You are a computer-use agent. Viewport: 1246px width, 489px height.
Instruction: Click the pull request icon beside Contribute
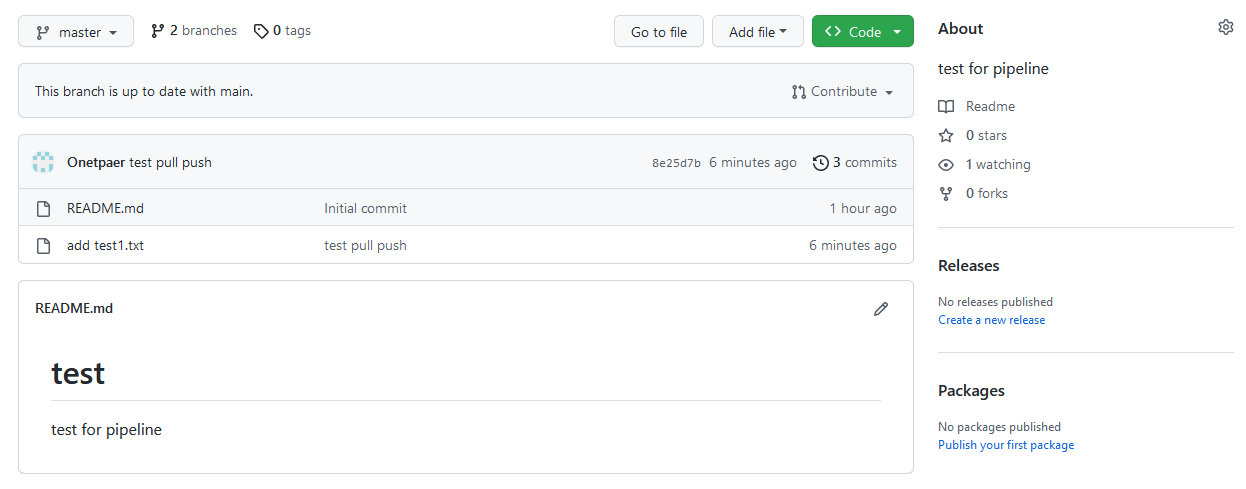pyautogui.click(x=799, y=92)
